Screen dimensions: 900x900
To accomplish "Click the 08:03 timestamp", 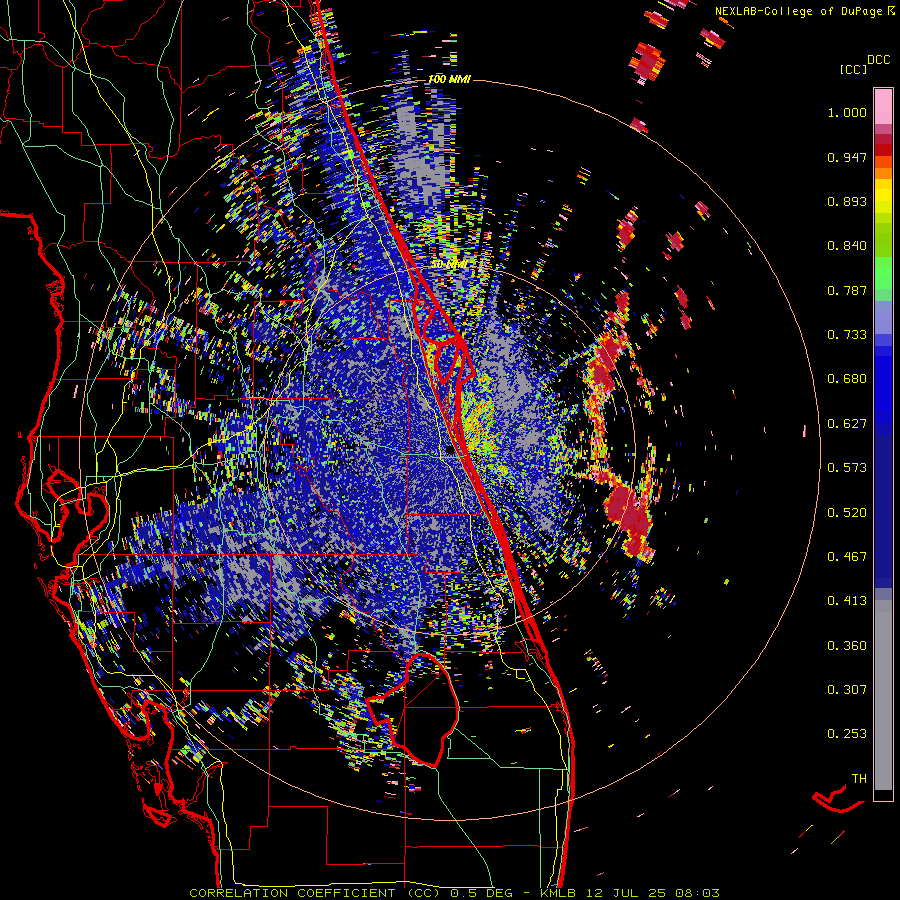I will click(x=698, y=893).
